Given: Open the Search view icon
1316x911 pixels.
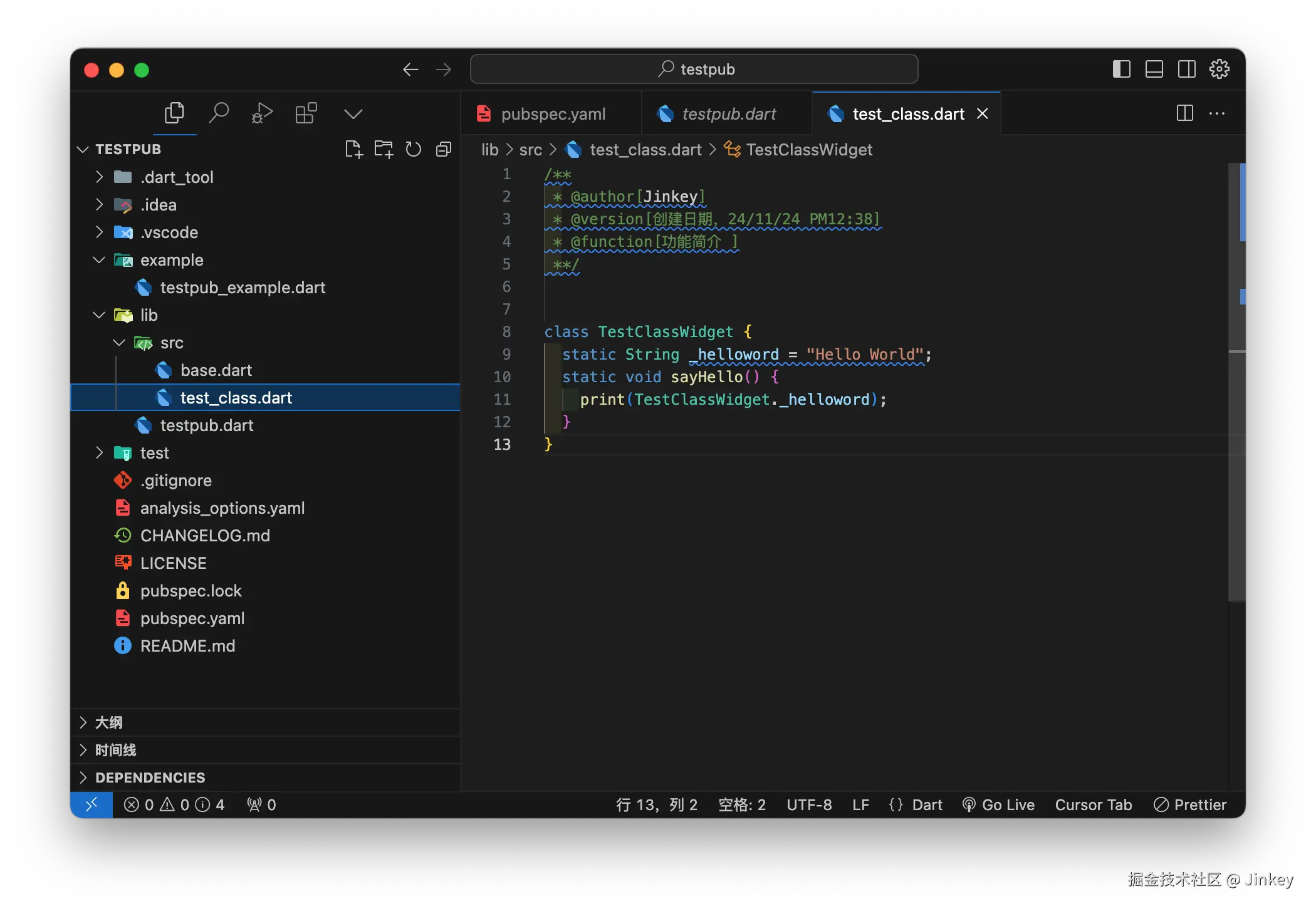Looking at the screenshot, I should [218, 113].
